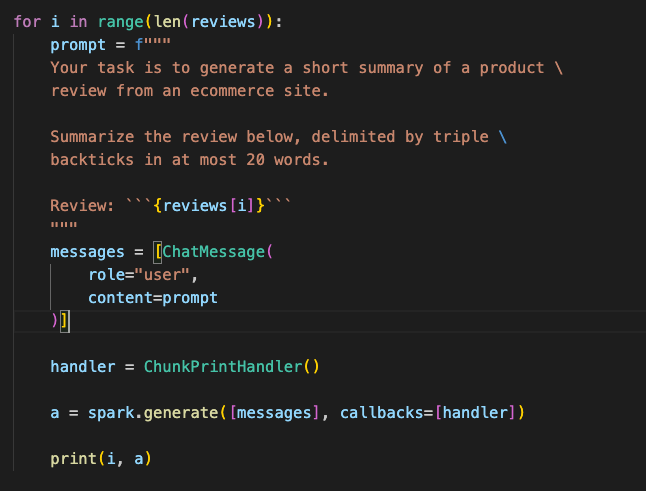Click 'reviews[i]' inside the curly braces

[x=208, y=206]
